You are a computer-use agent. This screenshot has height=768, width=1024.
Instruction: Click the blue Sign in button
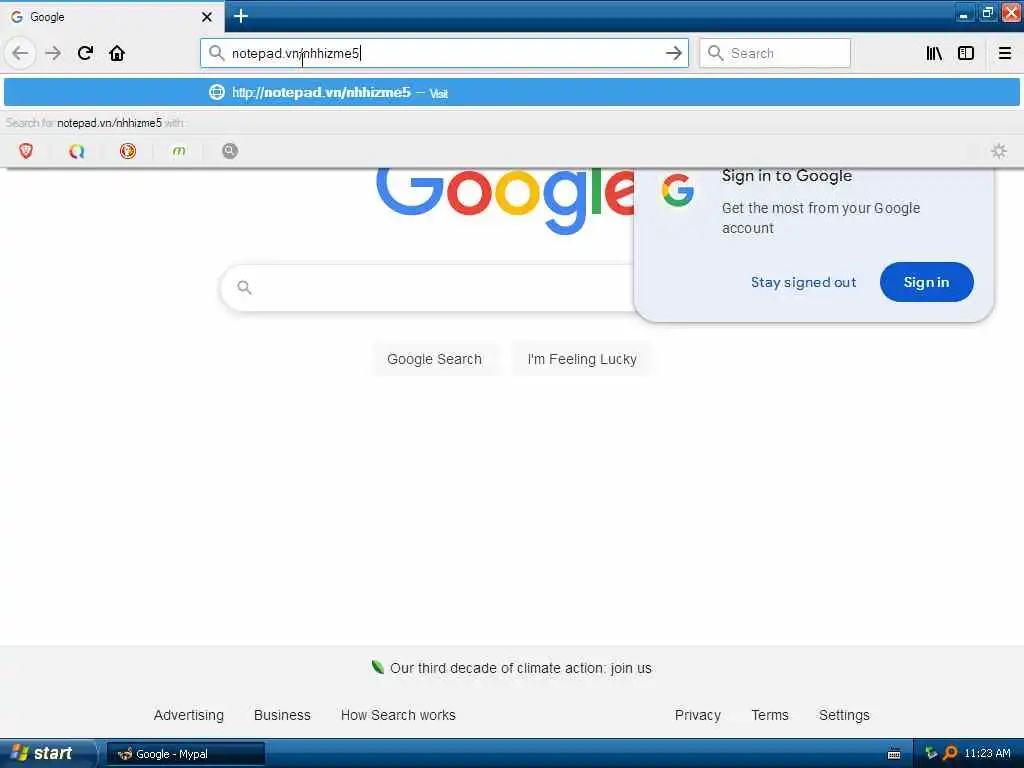tap(926, 282)
